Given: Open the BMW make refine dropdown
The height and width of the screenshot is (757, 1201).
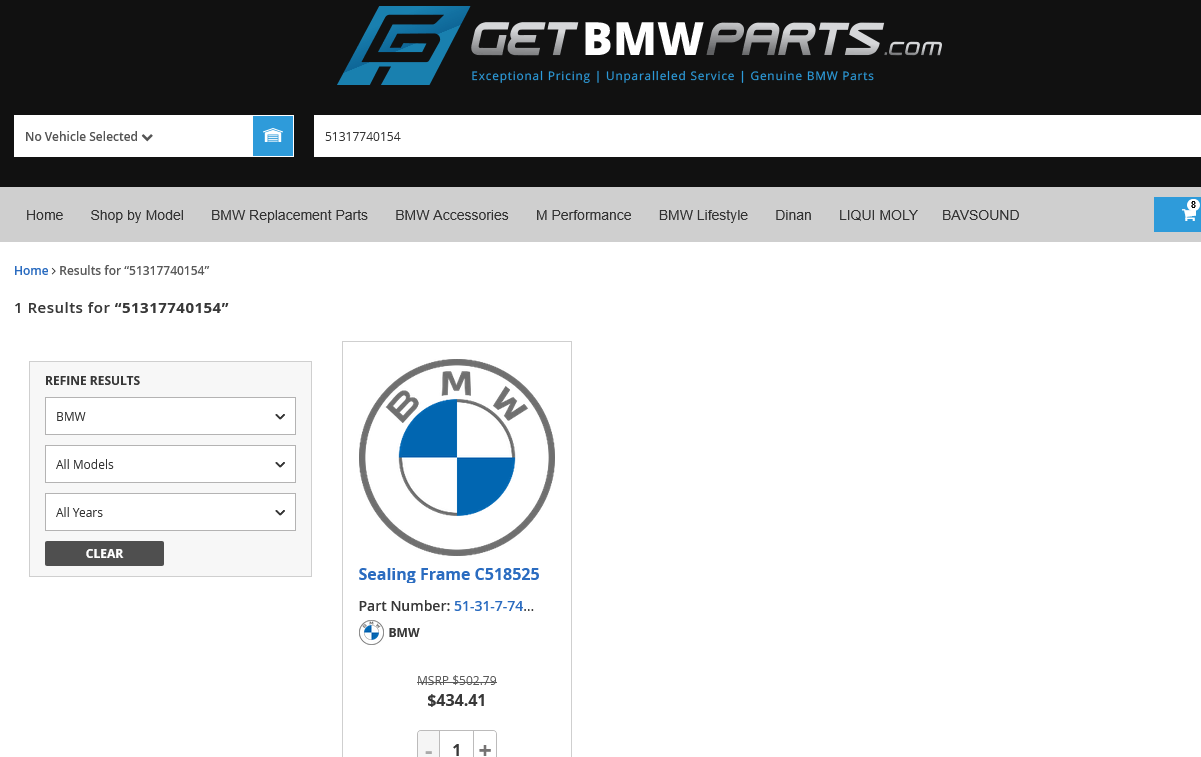Looking at the screenshot, I should click(170, 416).
